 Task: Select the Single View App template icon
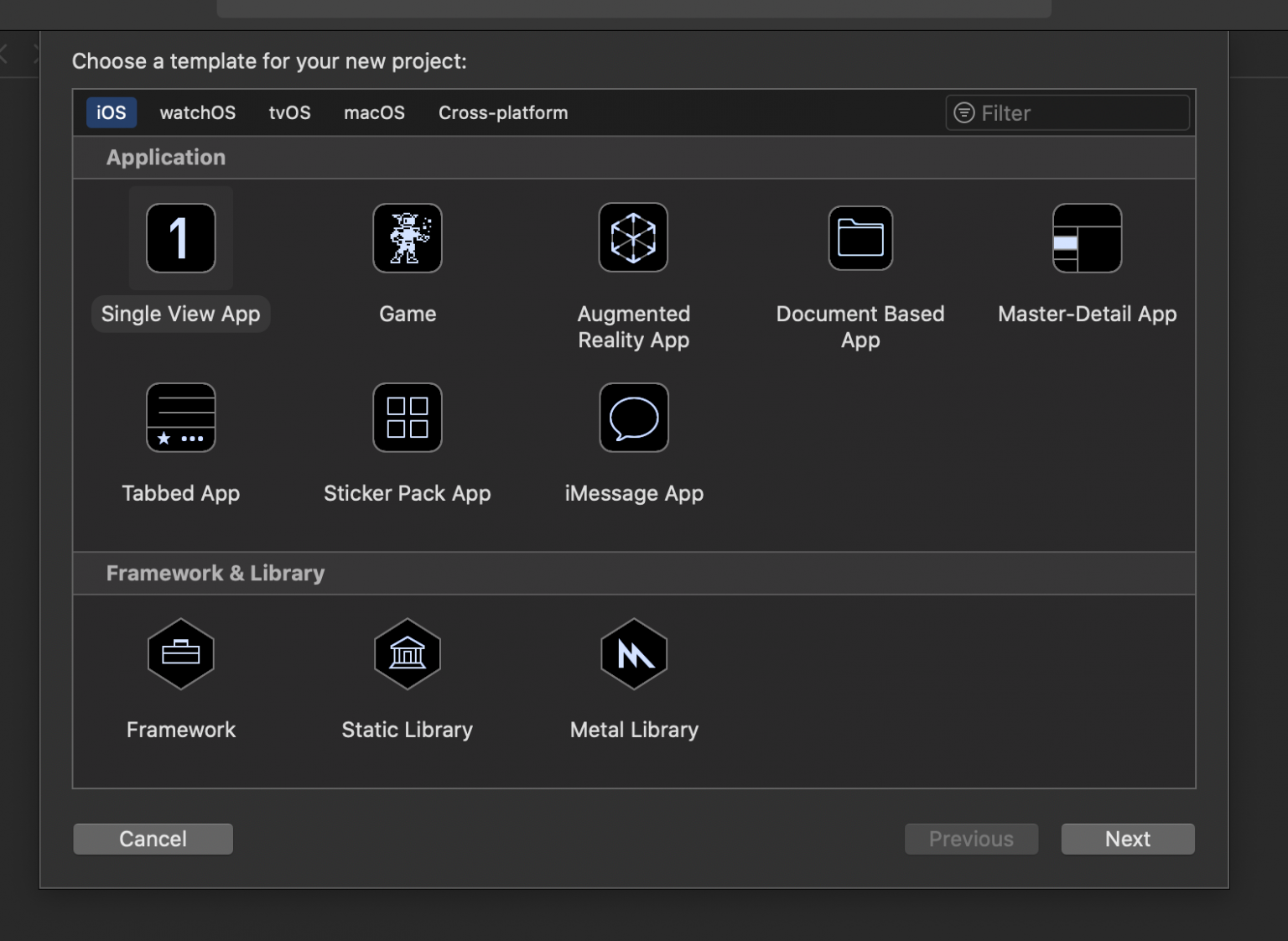tap(180, 238)
